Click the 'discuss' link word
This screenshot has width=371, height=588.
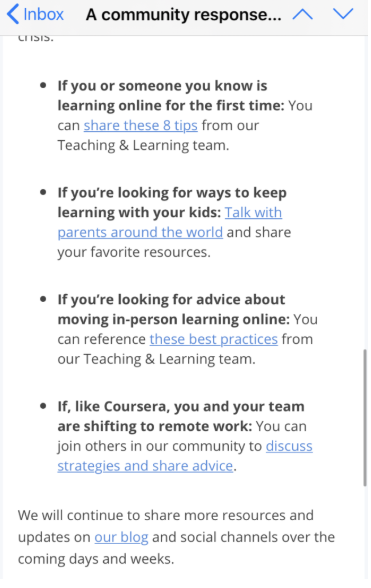point(289,446)
